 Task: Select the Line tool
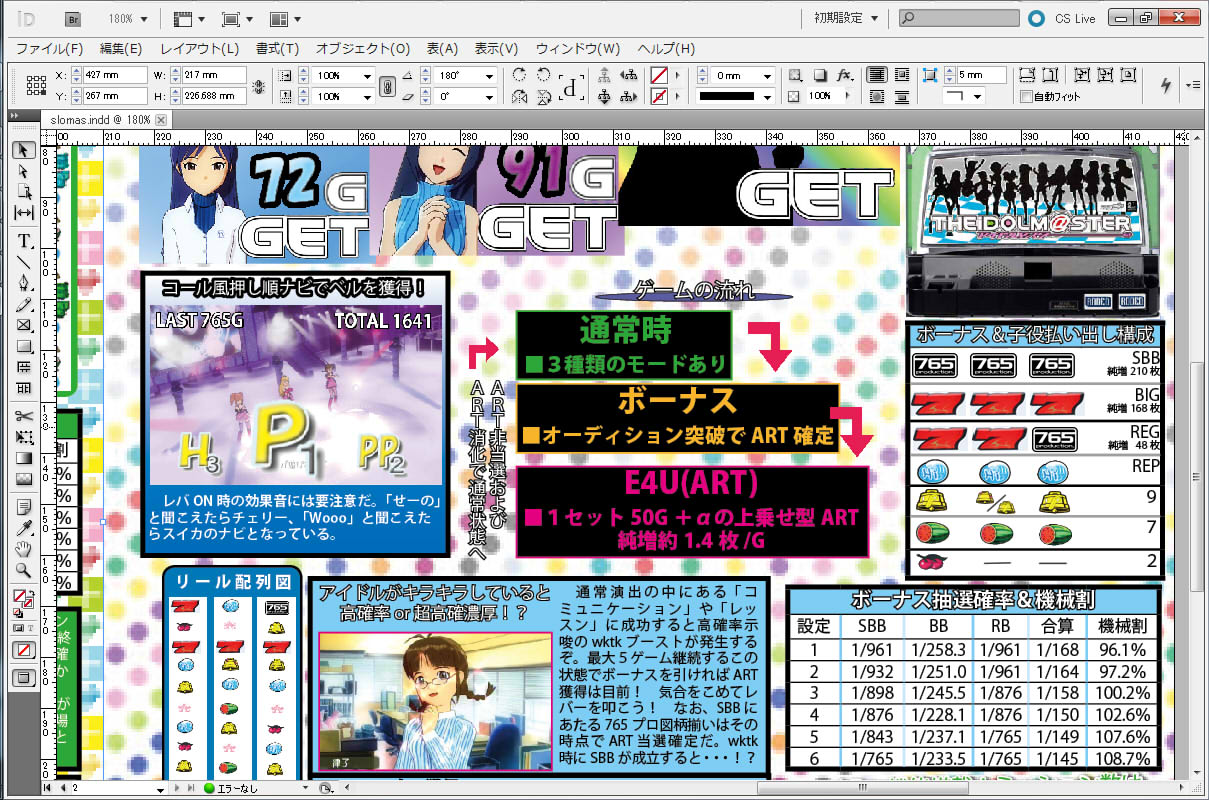coord(24,262)
